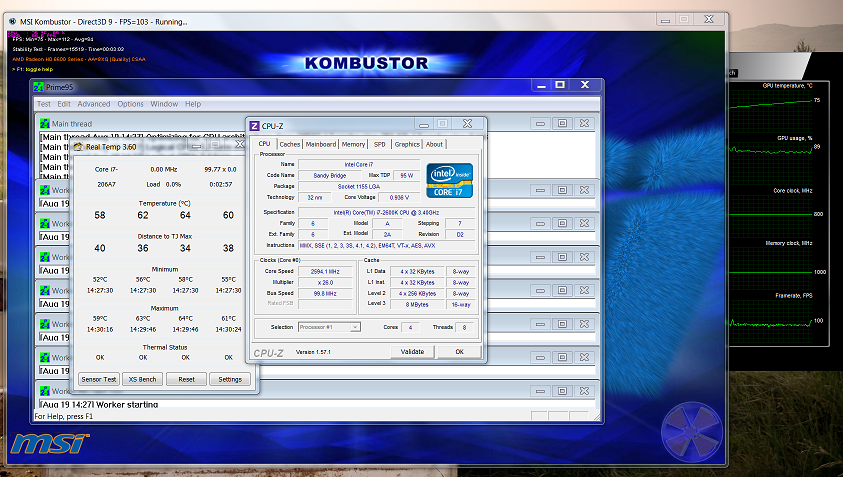Open the Help menu in Prime95
The image size is (843, 477).
click(193, 104)
